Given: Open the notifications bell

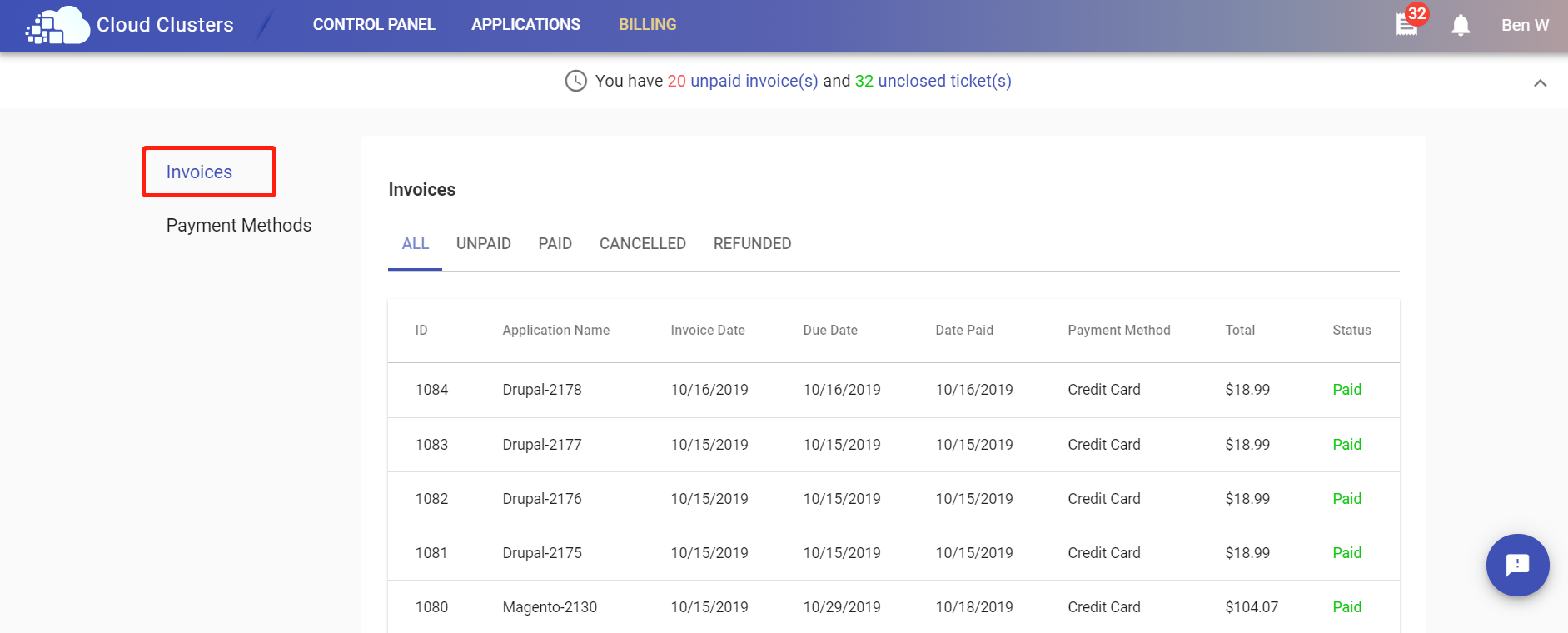Looking at the screenshot, I should (1461, 26).
